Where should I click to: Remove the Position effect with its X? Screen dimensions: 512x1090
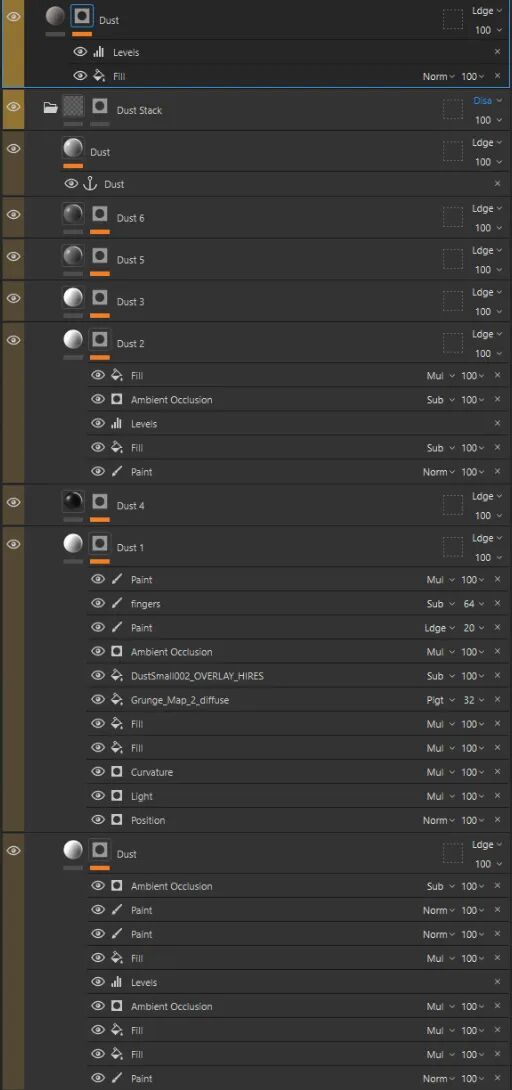click(x=497, y=820)
